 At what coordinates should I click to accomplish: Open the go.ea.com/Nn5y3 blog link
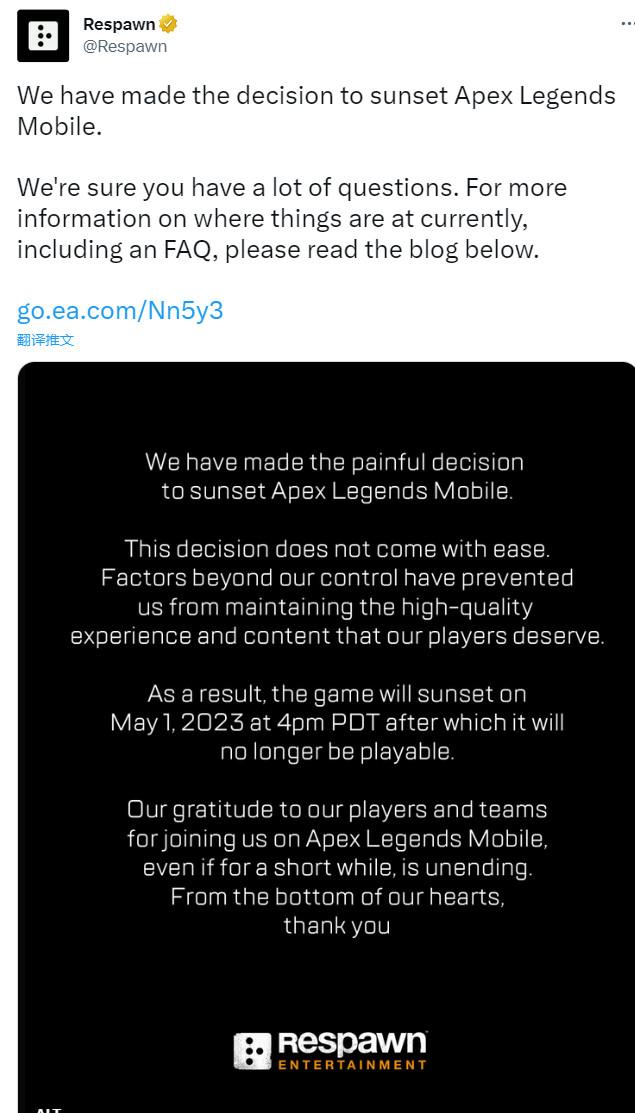point(119,310)
